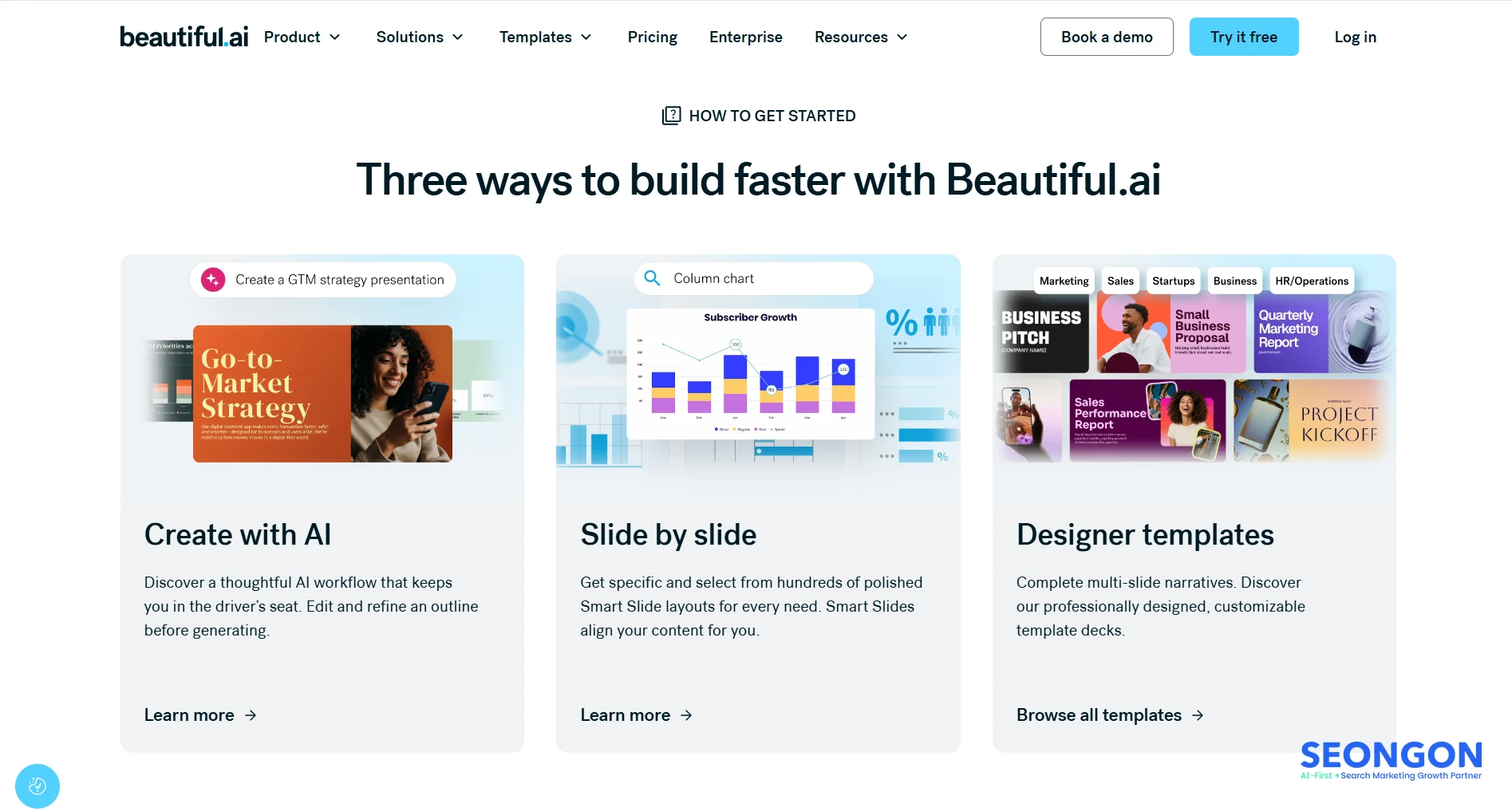Open the Sales Performance Report template thumbnail
Screen dimensions: 1512x811
point(1147,421)
